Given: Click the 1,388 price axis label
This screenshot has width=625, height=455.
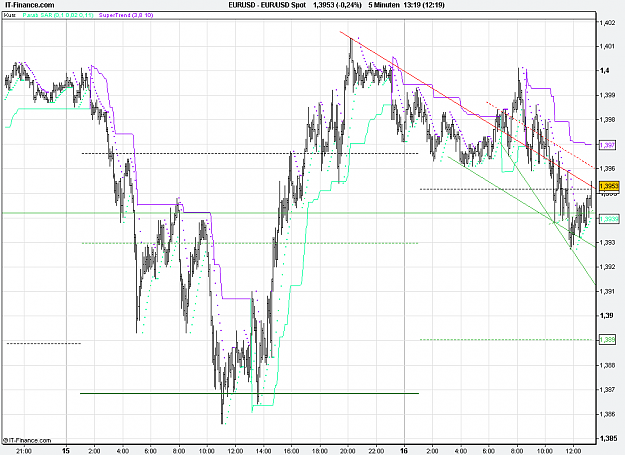Looking at the screenshot, I should [x=607, y=365].
